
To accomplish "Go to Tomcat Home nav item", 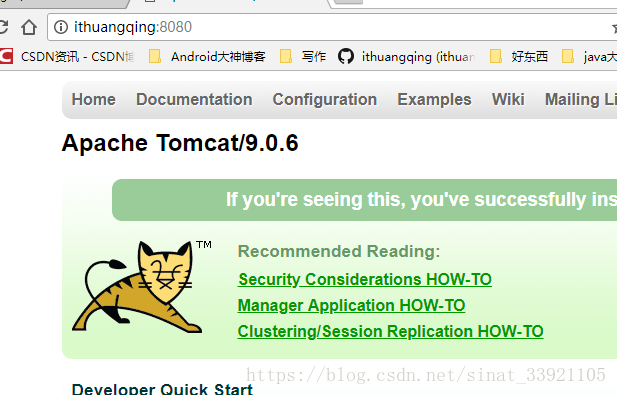I will click(94, 100).
